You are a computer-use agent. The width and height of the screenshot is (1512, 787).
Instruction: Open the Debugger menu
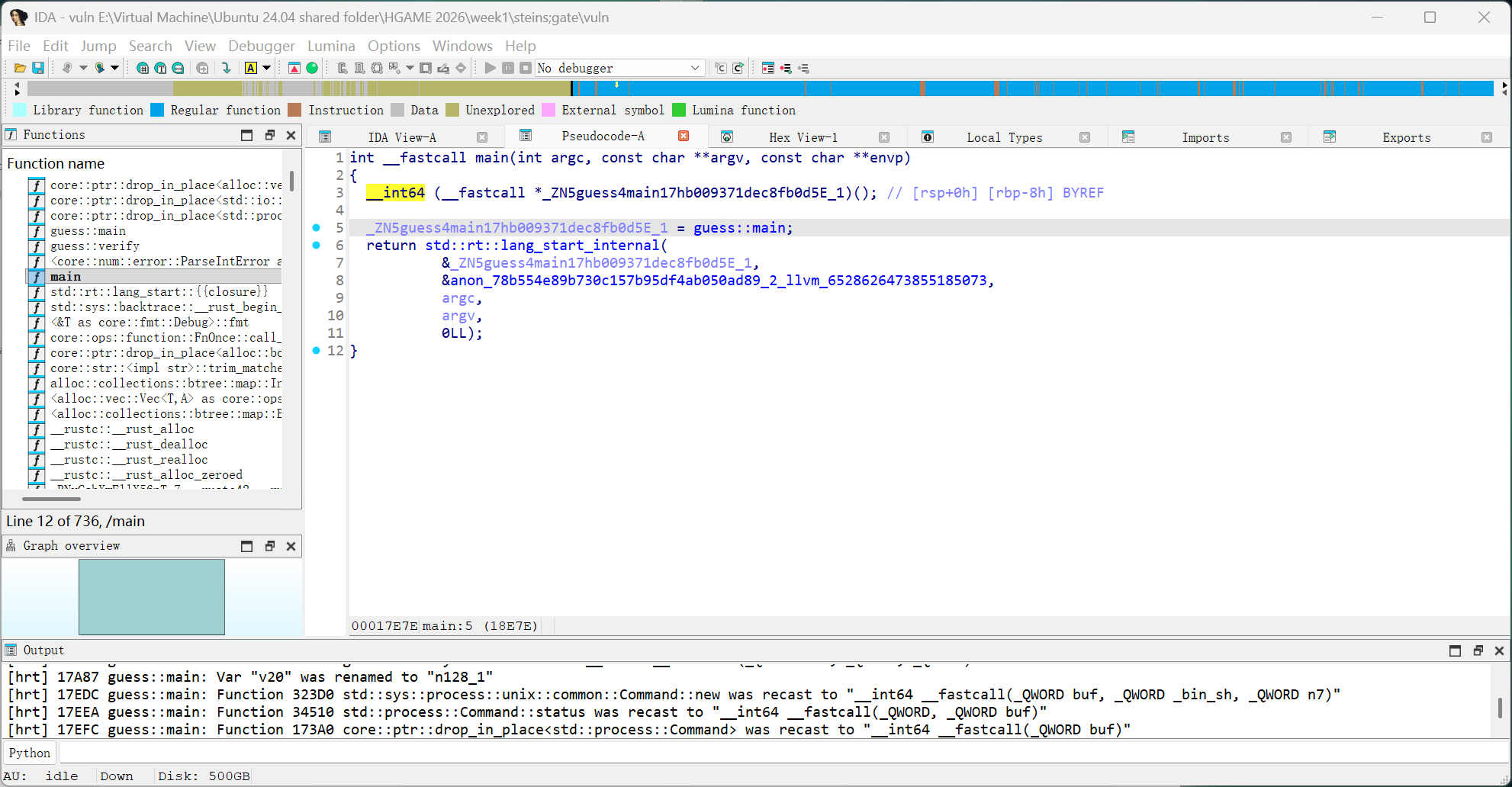pos(262,46)
